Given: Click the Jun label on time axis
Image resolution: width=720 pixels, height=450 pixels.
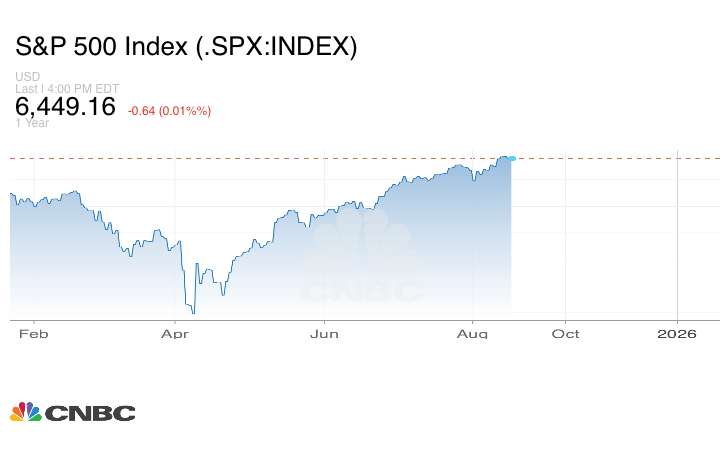Looking at the screenshot, I should pos(323,333).
